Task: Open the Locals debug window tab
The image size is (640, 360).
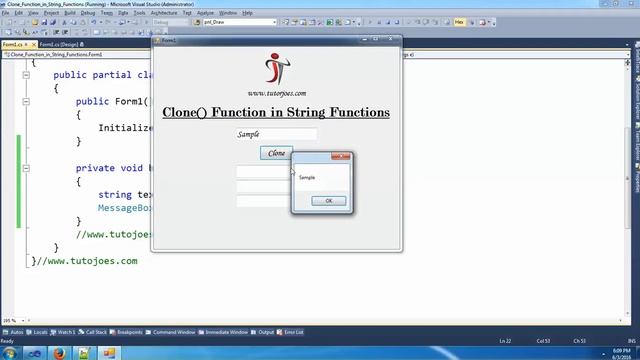Action: pyautogui.click(x=37, y=332)
